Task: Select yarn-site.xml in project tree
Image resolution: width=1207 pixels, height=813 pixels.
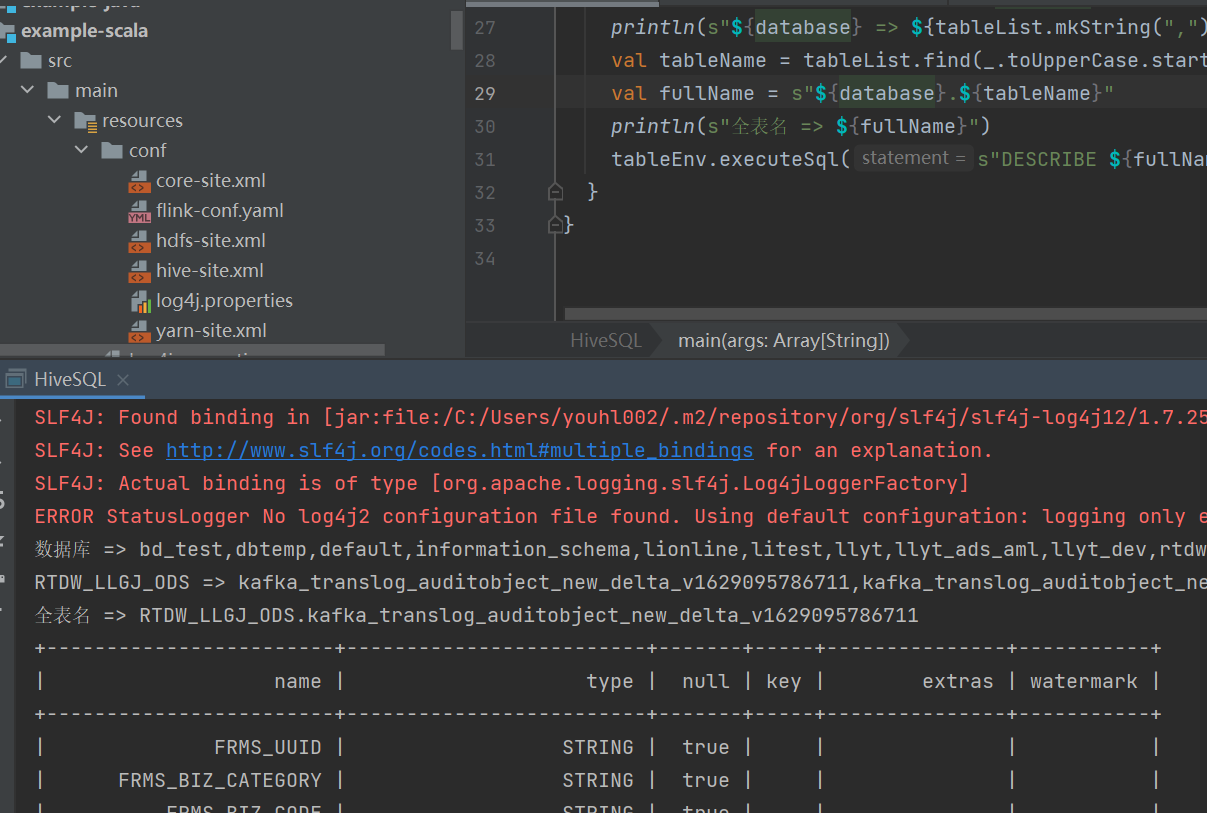Action: 211,331
